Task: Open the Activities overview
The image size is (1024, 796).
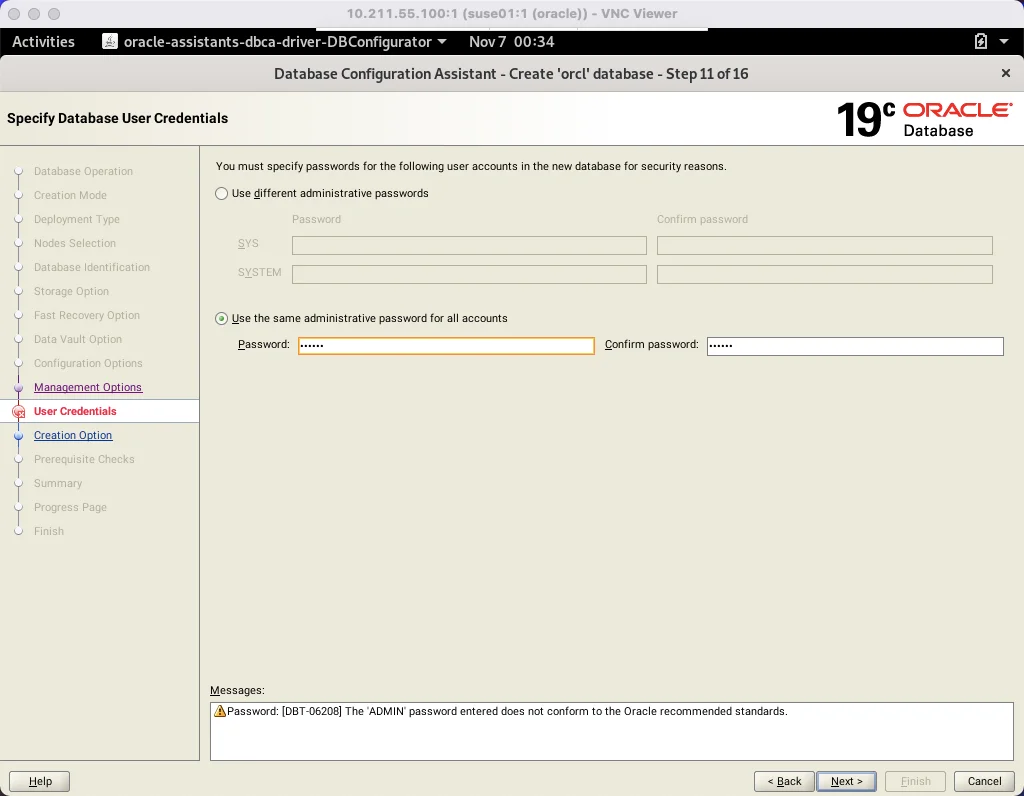Action: pyautogui.click(x=43, y=42)
